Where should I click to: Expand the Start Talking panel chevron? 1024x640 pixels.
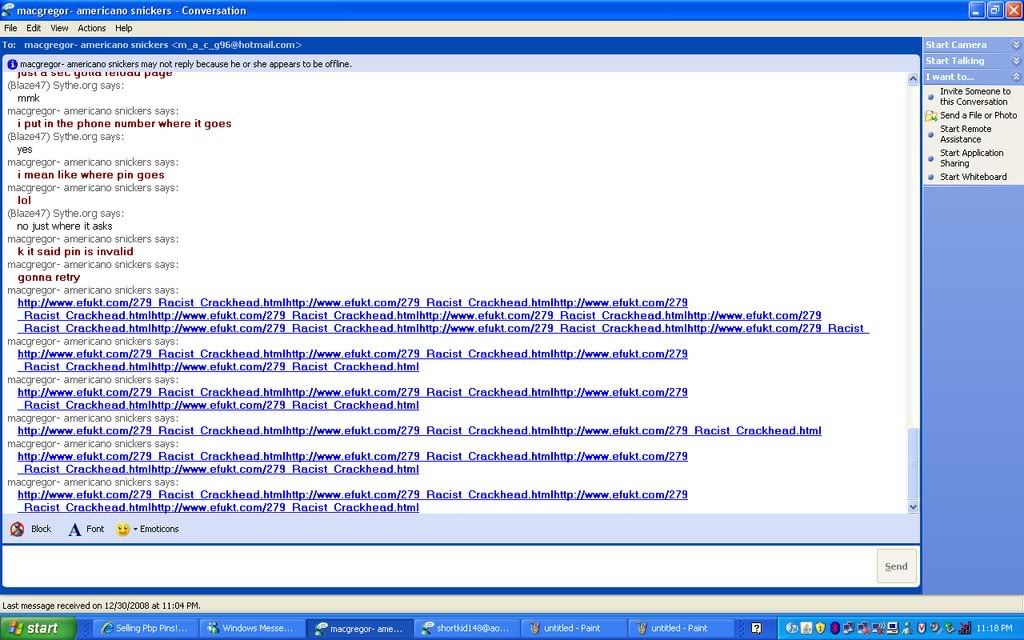(1016, 61)
